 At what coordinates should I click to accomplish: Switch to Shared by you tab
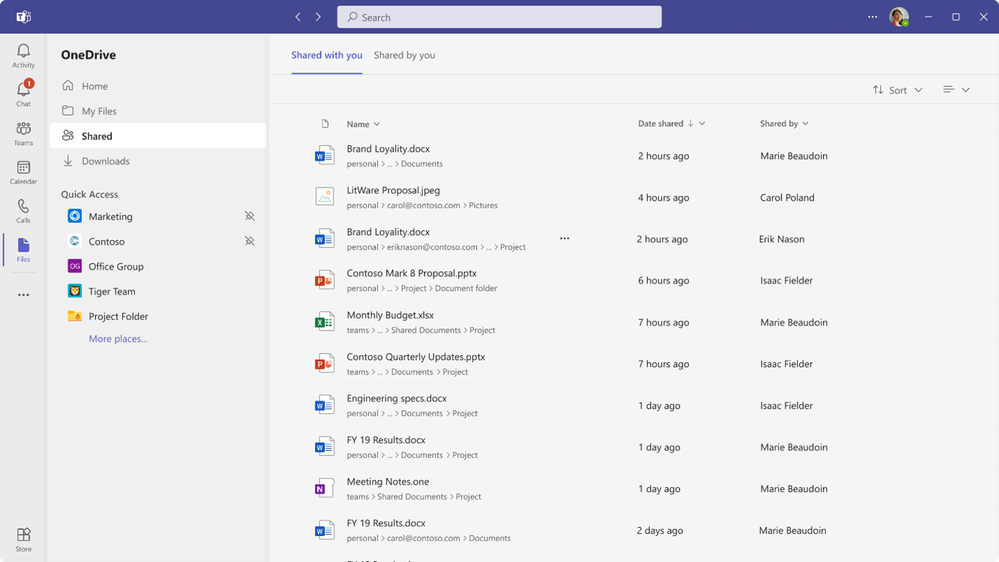(x=405, y=55)
